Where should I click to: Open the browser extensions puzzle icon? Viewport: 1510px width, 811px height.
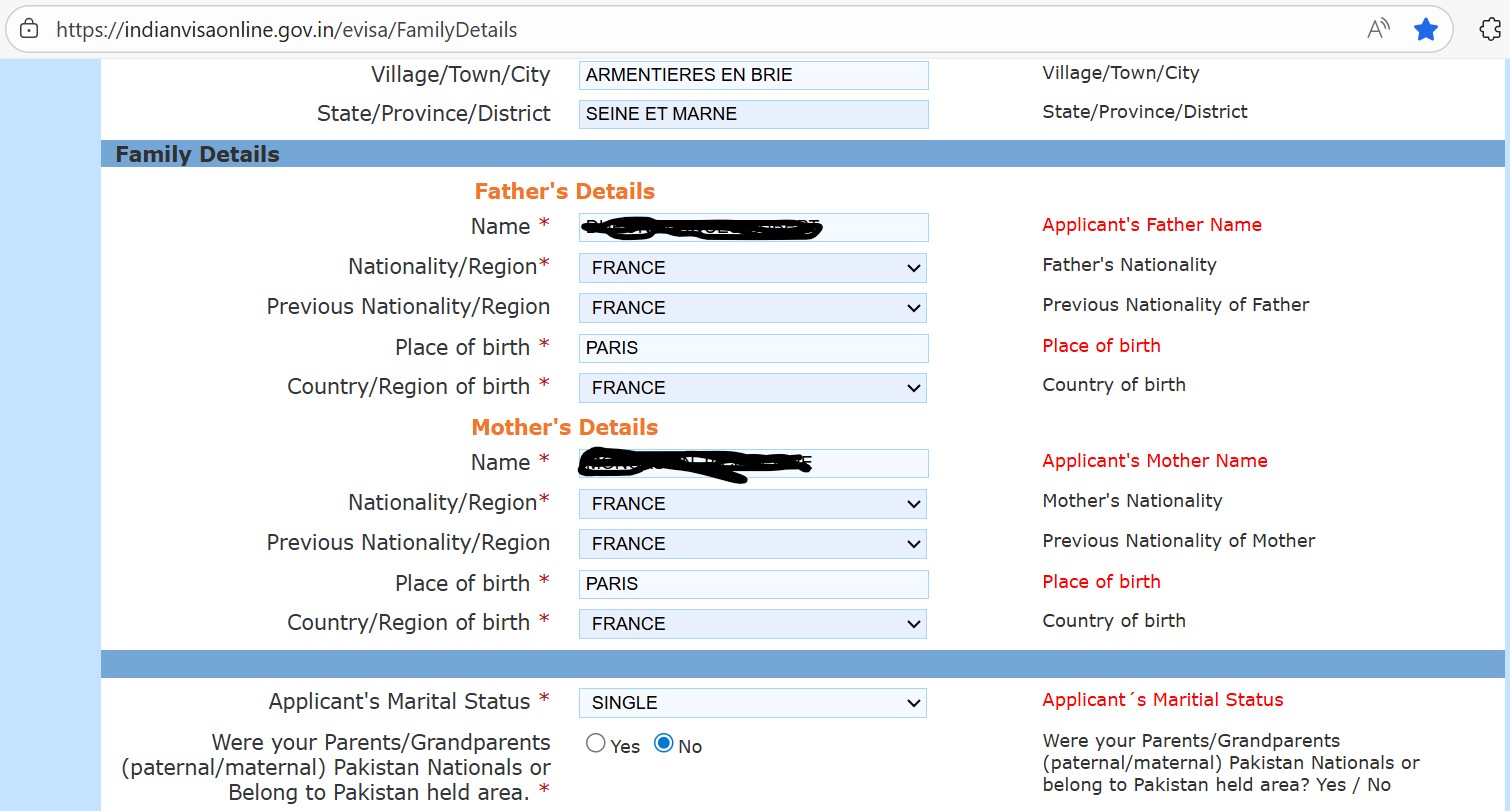tap(1489, 29)
